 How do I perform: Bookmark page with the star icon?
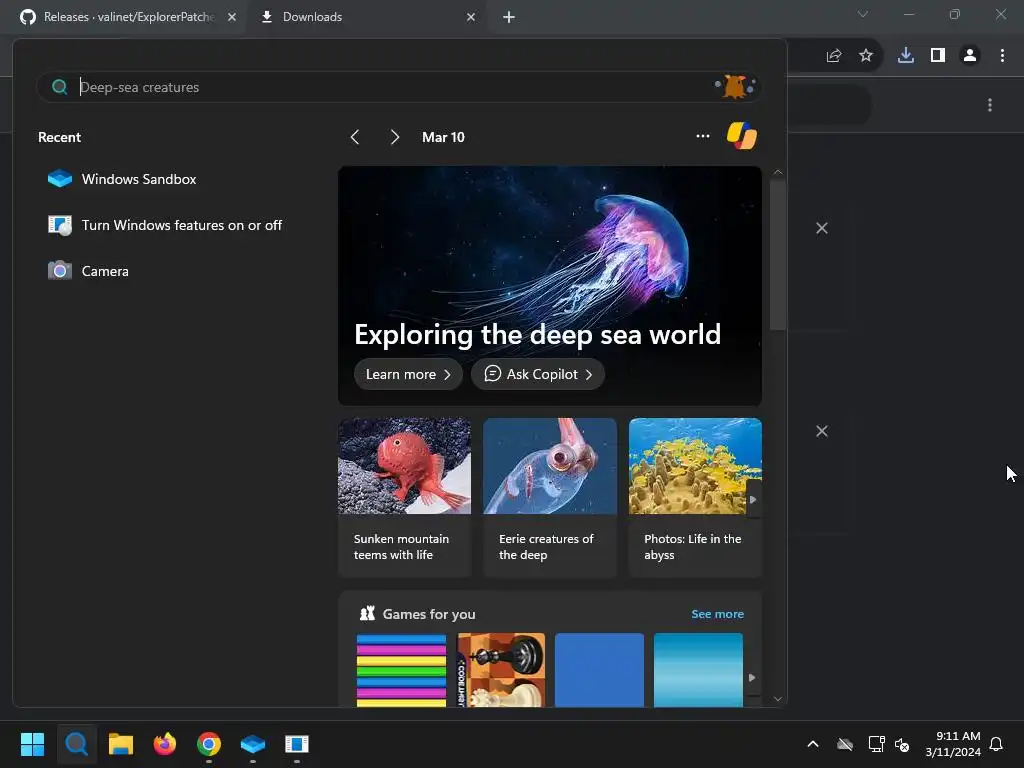(866, 56)
